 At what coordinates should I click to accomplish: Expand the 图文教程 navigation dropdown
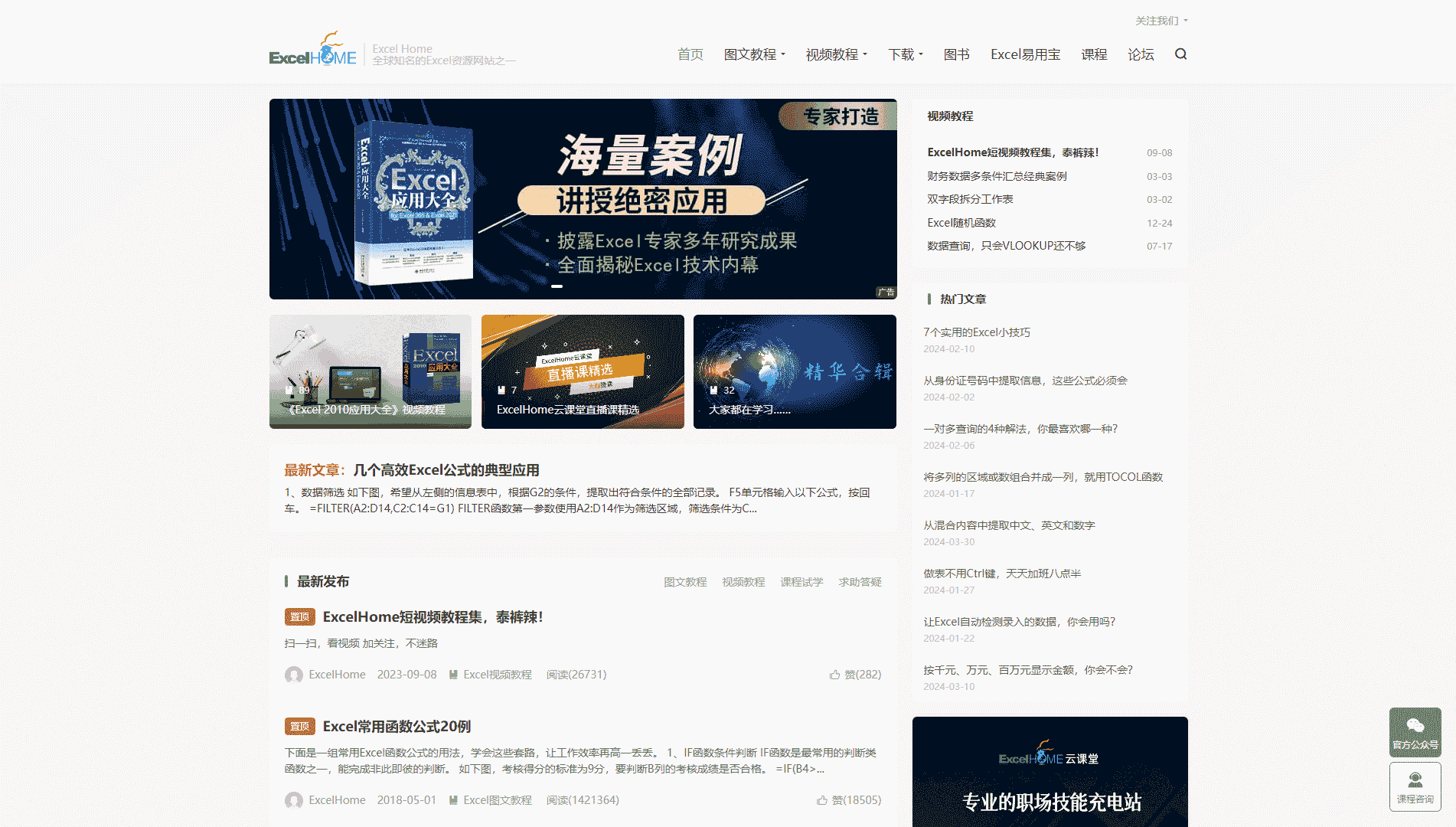click(755, 54)
